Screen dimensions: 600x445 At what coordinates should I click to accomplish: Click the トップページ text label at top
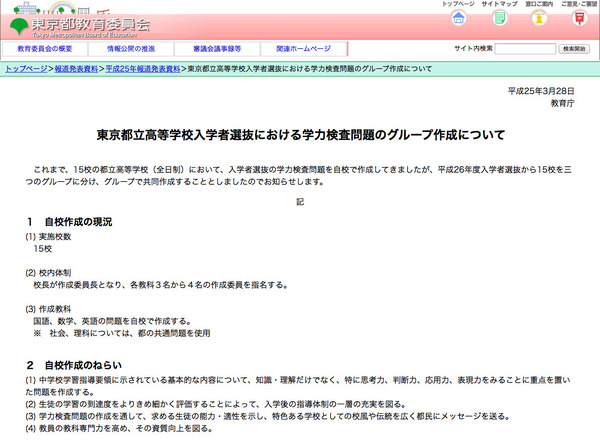(458, 4)
